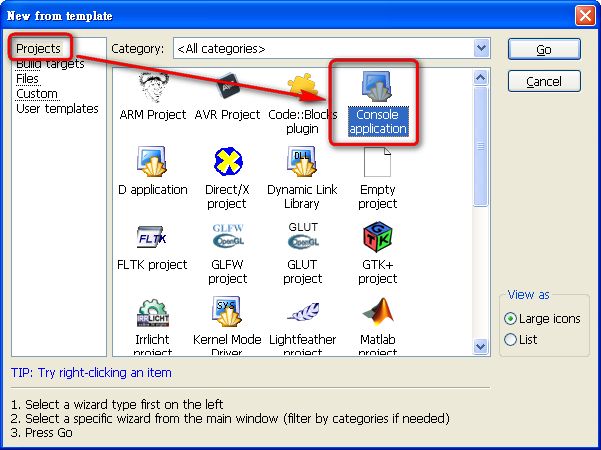Click the 'Empty project' label text
Viewport: 601px width, 450px height.
[378, 196]
